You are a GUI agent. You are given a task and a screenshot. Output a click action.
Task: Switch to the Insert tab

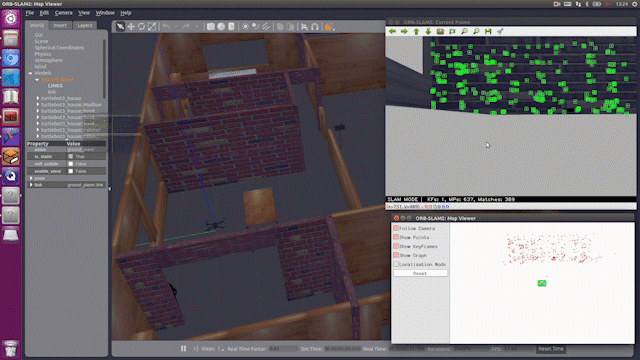(60, 25)
